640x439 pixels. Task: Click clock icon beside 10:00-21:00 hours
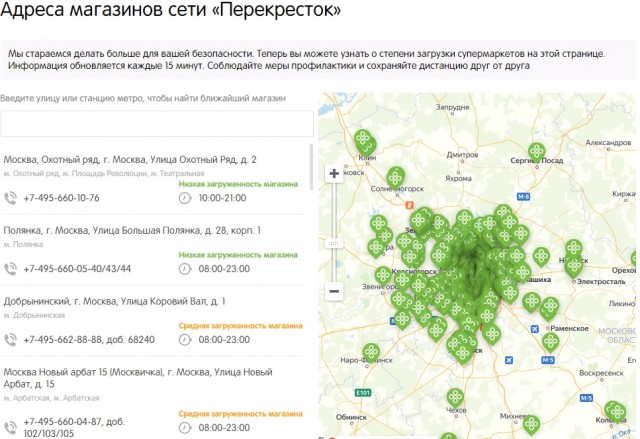185,198
